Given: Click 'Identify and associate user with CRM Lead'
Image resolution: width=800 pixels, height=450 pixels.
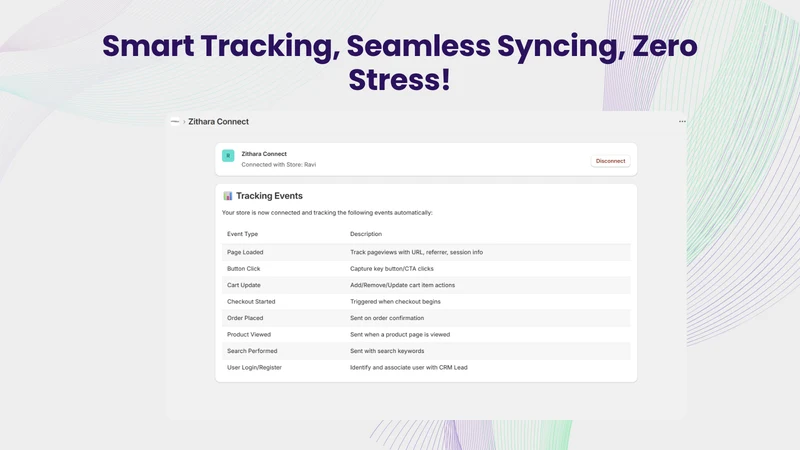Looking at the screenshot, I should coord(409,367).
